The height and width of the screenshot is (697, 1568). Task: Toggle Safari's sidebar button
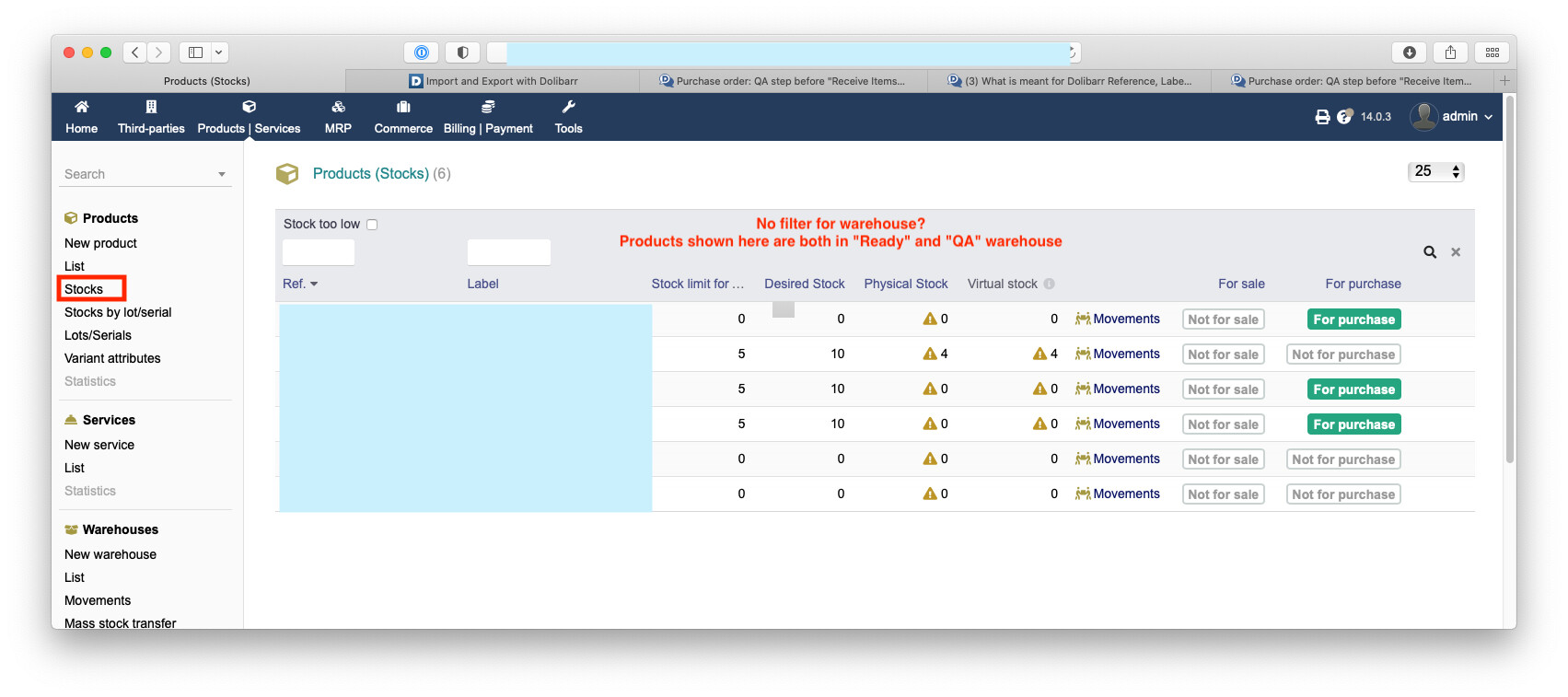pos(195,52)
